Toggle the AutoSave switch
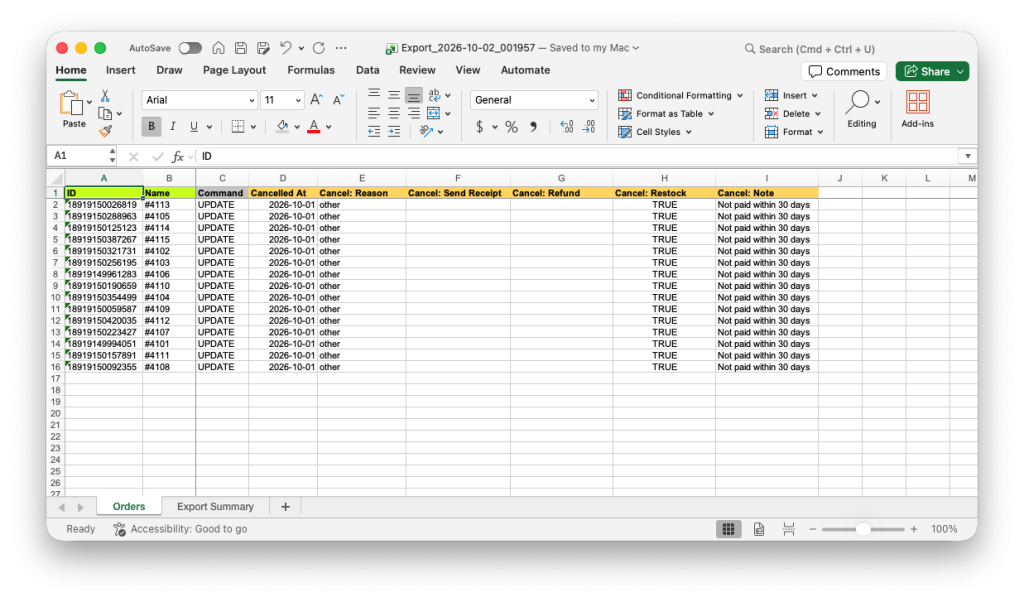1024x602 pixels. point(190,48)
